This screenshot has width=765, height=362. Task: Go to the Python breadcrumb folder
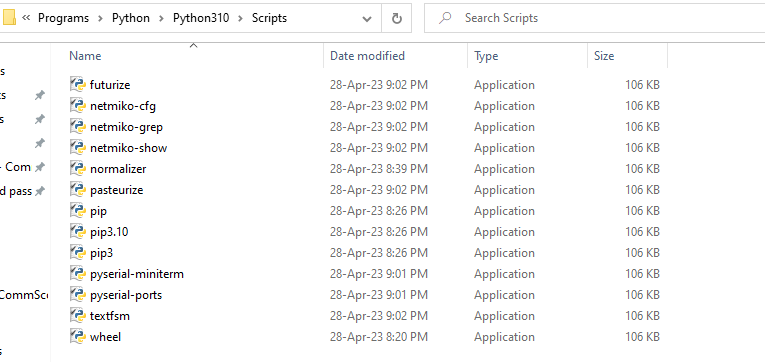[131, 18]
